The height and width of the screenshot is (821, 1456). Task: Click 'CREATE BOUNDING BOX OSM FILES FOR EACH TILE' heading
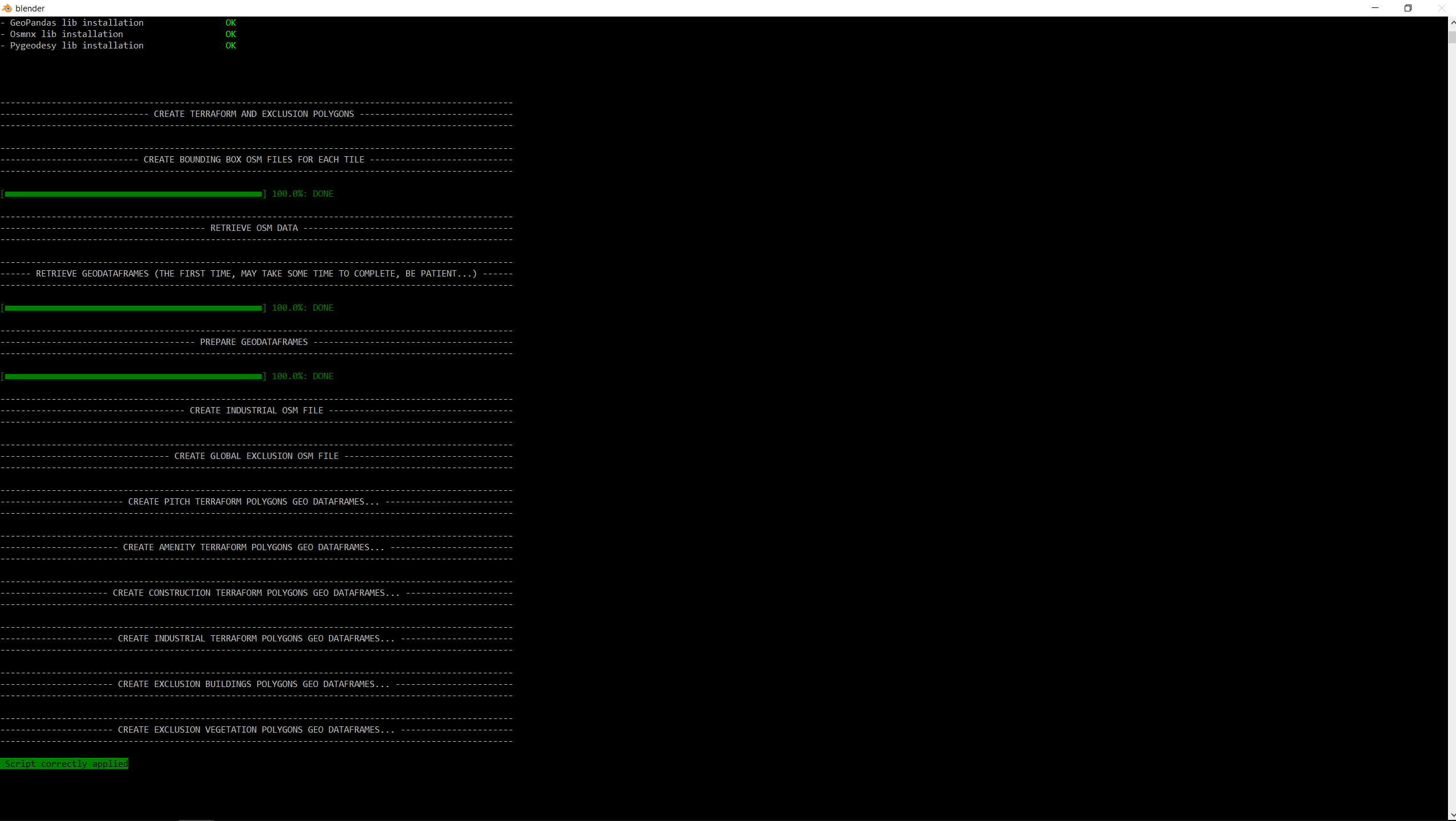tap(254, 160)
